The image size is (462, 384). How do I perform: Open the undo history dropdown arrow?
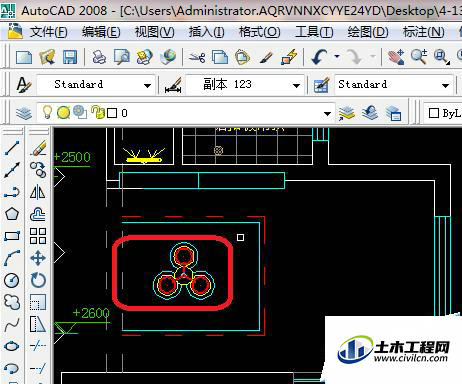tap(337, 56)
